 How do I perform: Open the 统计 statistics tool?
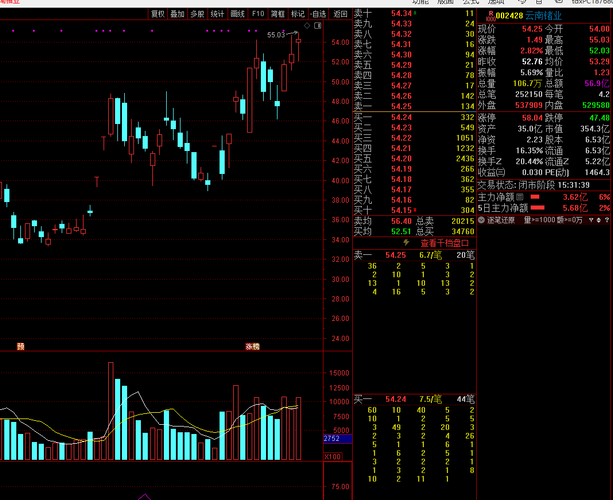[218, 14]
